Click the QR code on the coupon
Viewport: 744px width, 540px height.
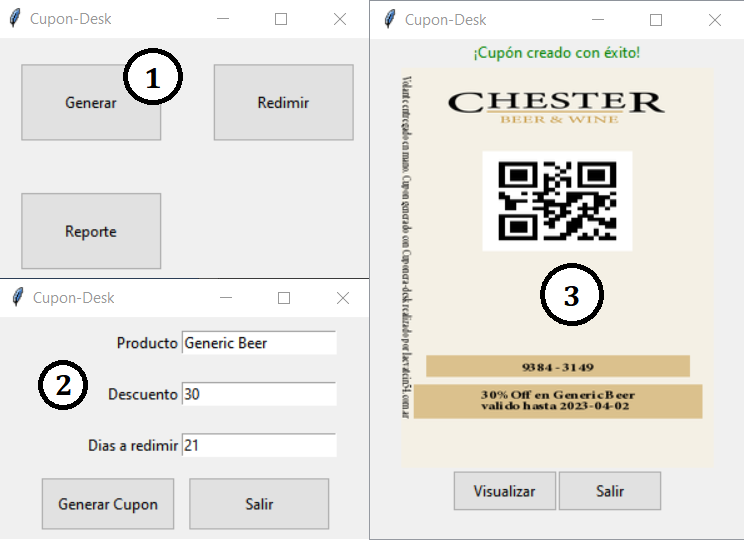[557, 201]
